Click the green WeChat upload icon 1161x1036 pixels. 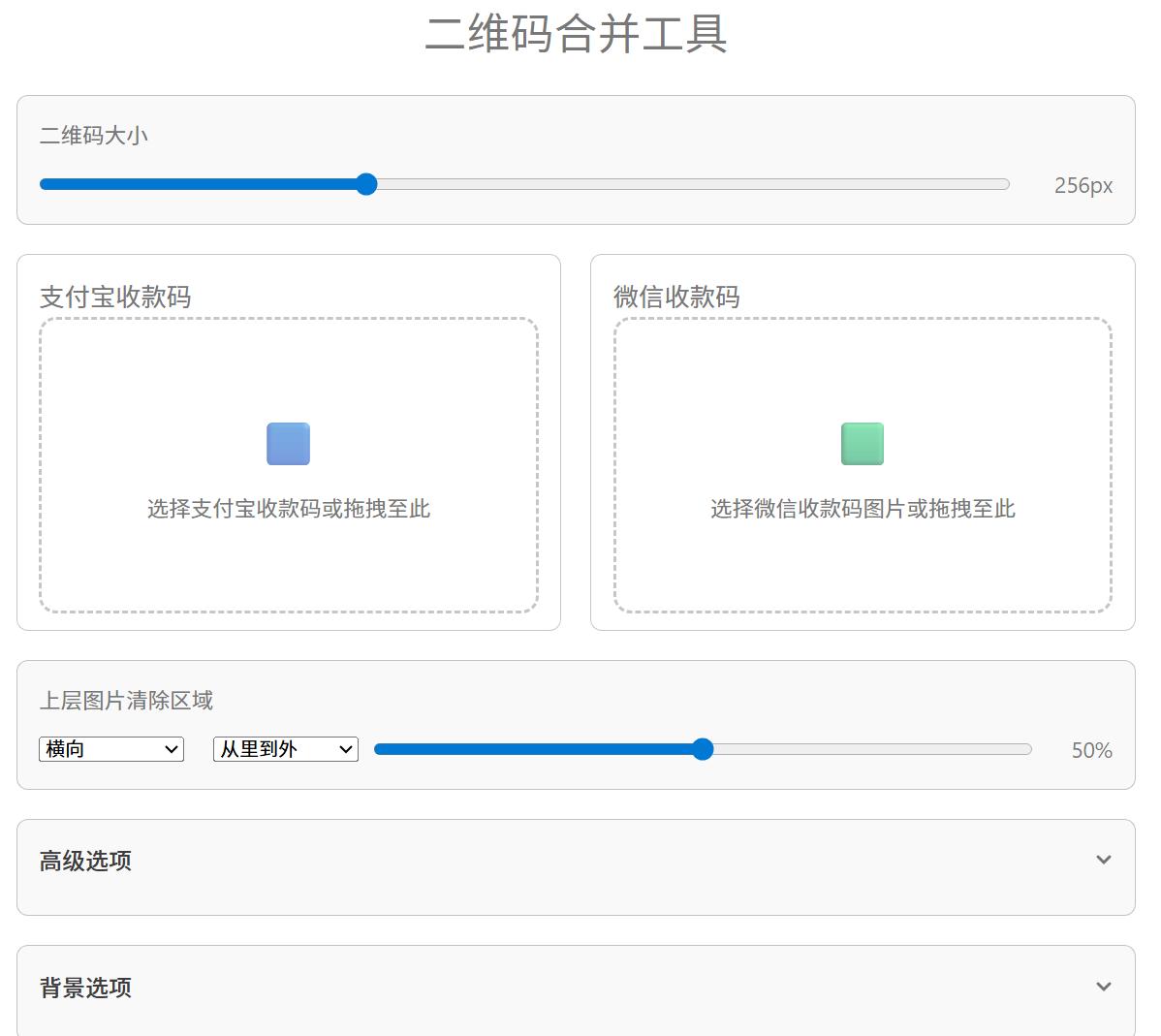click(863, 444)
